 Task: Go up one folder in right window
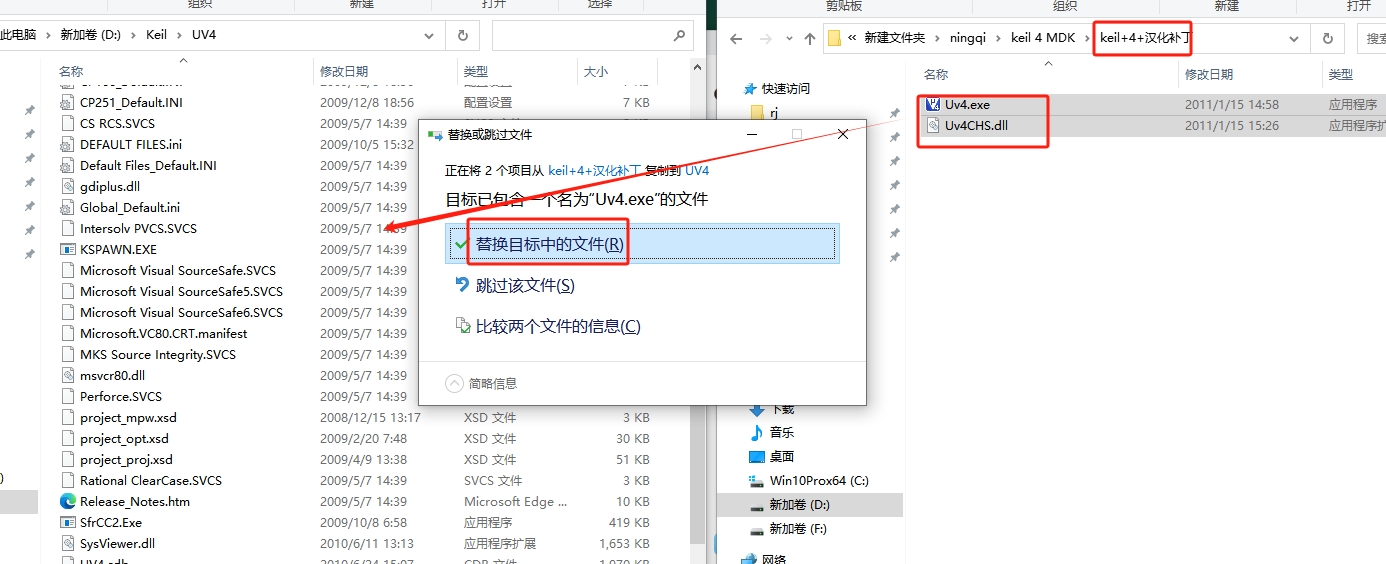810,39
